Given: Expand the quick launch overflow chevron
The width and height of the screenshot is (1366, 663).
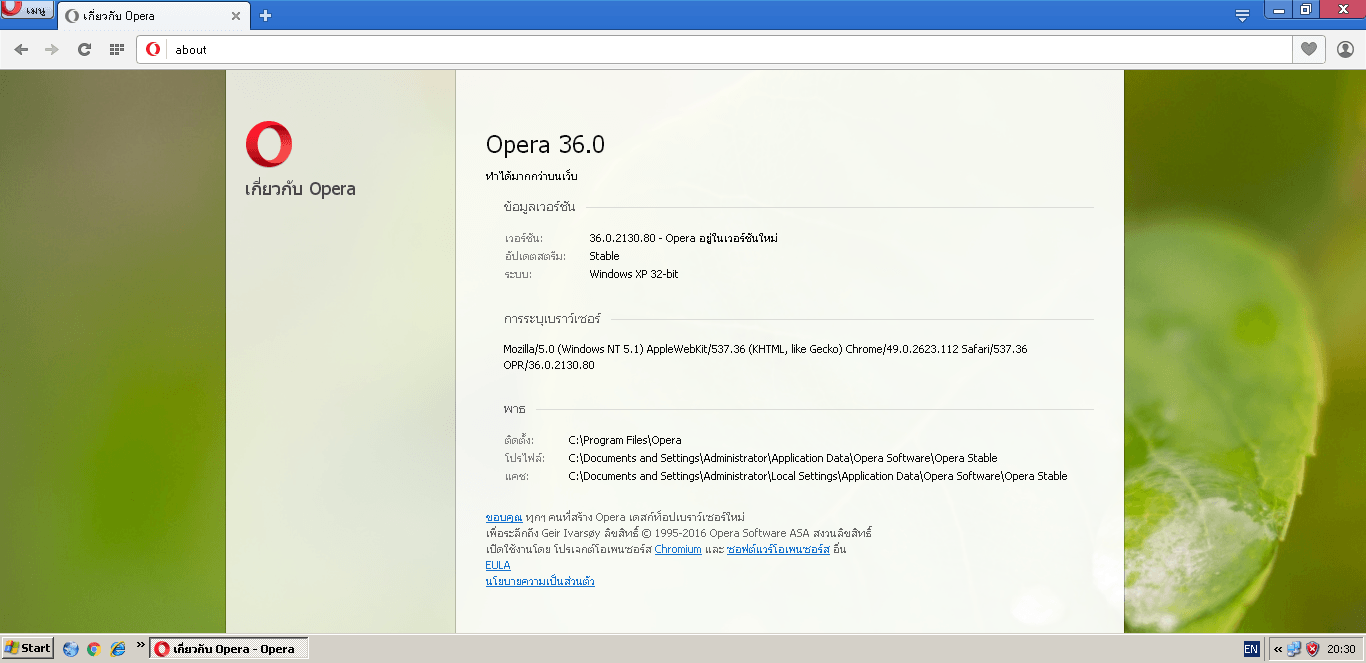Looking at the screenshot, I should (x=141, y=645).
